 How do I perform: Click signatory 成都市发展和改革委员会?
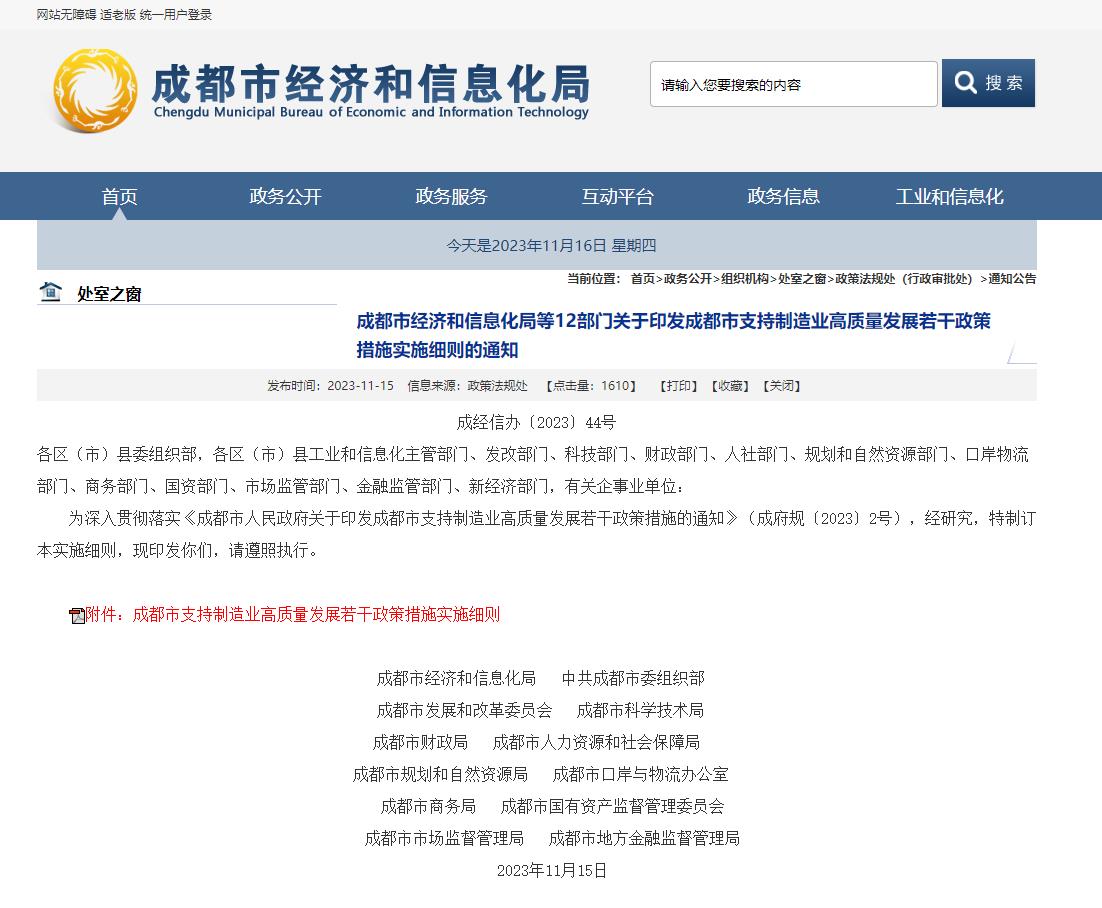465,711
